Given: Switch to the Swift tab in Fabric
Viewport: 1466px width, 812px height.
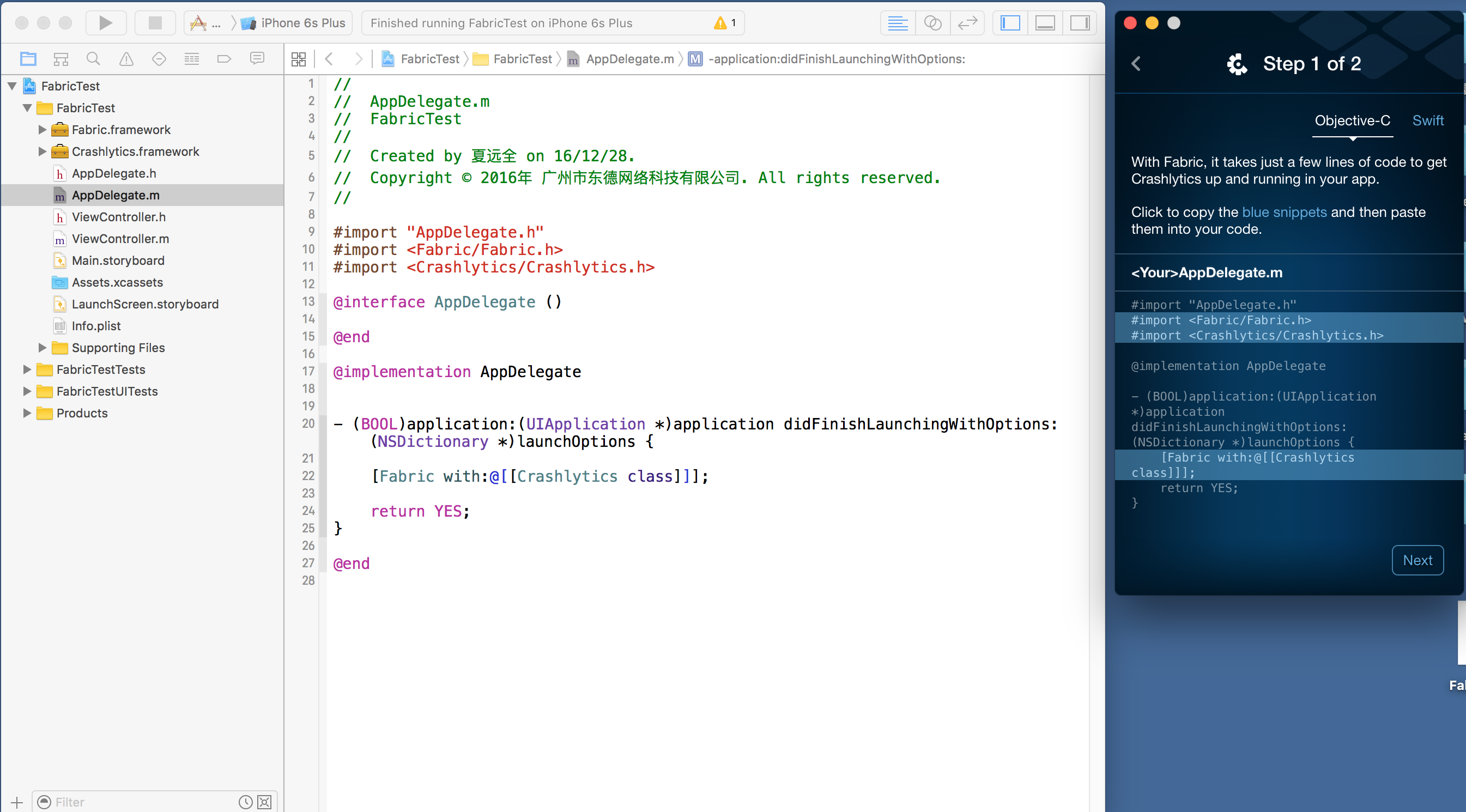Looking at the screenshot, I should (1427, 120).
